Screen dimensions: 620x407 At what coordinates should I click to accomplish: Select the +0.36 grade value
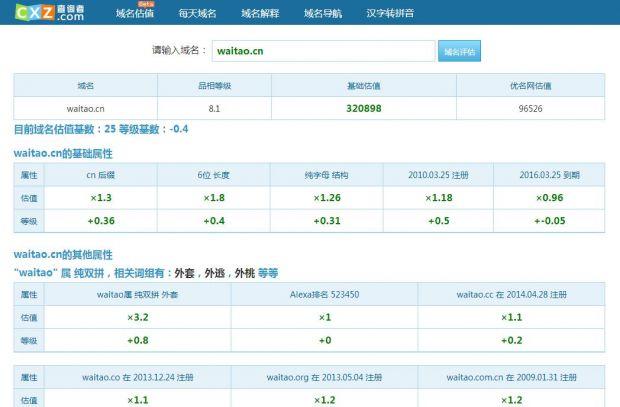pos(101,221)
